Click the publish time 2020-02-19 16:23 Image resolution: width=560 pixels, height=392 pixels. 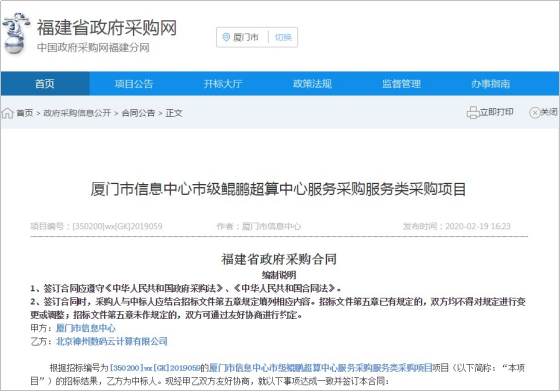click(478, 226)
